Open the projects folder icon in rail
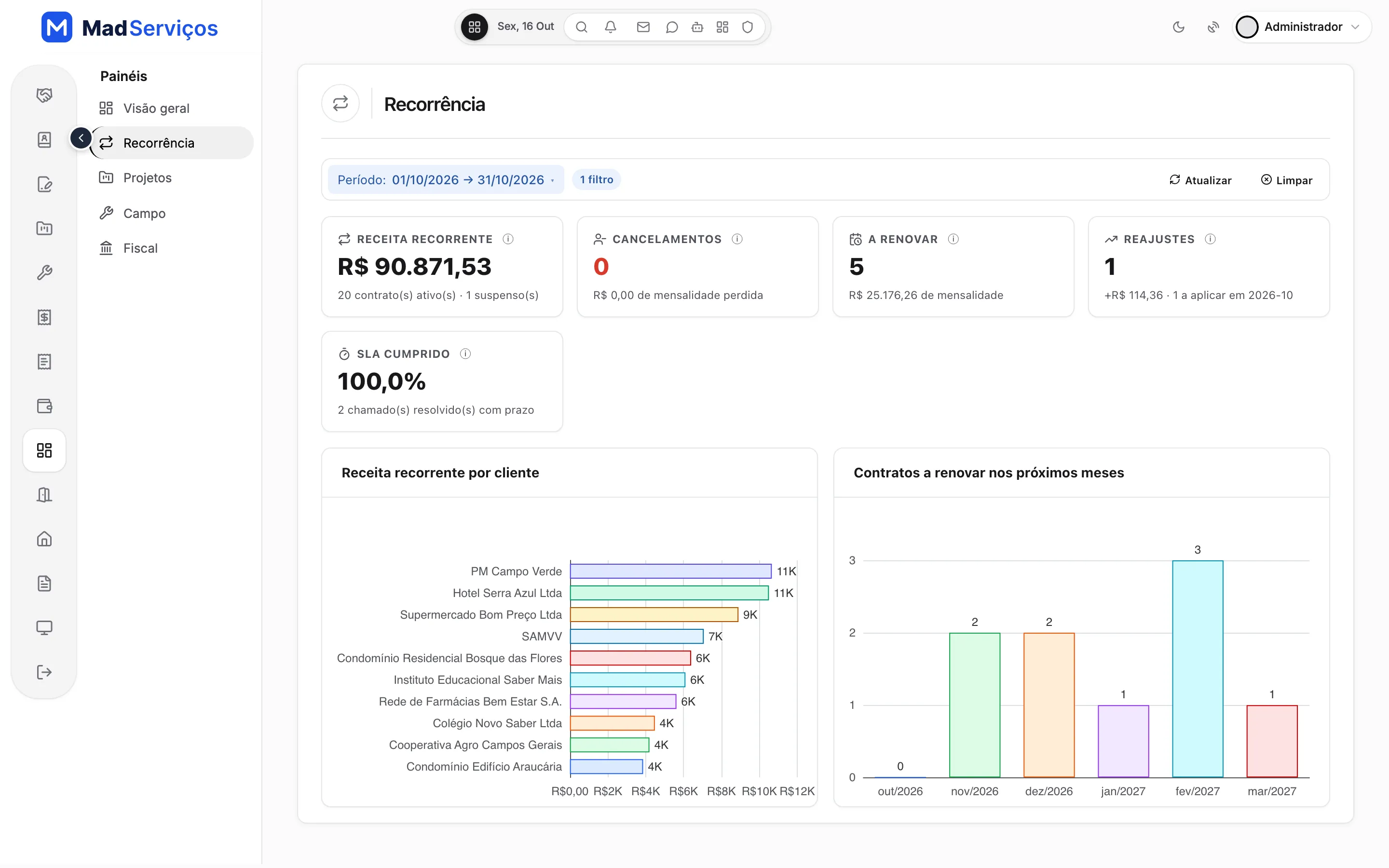 coord(44,229)
